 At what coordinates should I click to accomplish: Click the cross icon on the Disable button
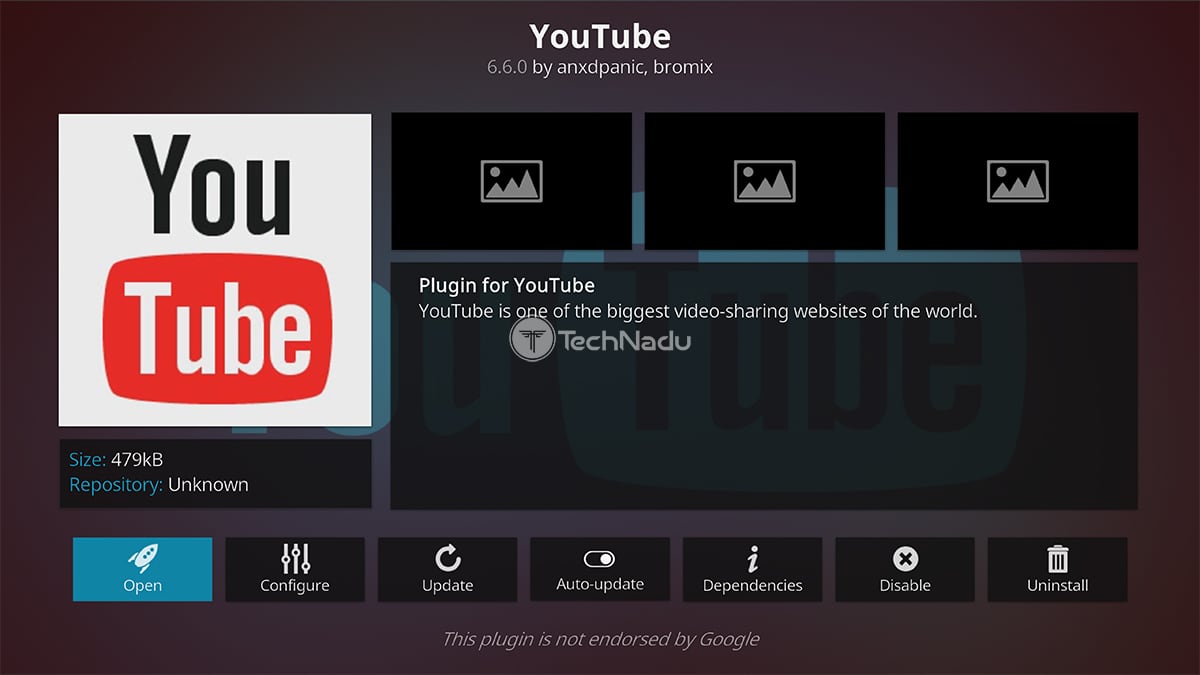click(905, 558)
